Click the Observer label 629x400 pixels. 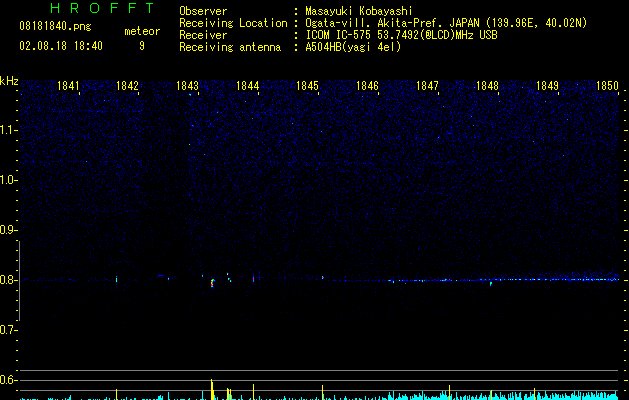coord(203,11)
